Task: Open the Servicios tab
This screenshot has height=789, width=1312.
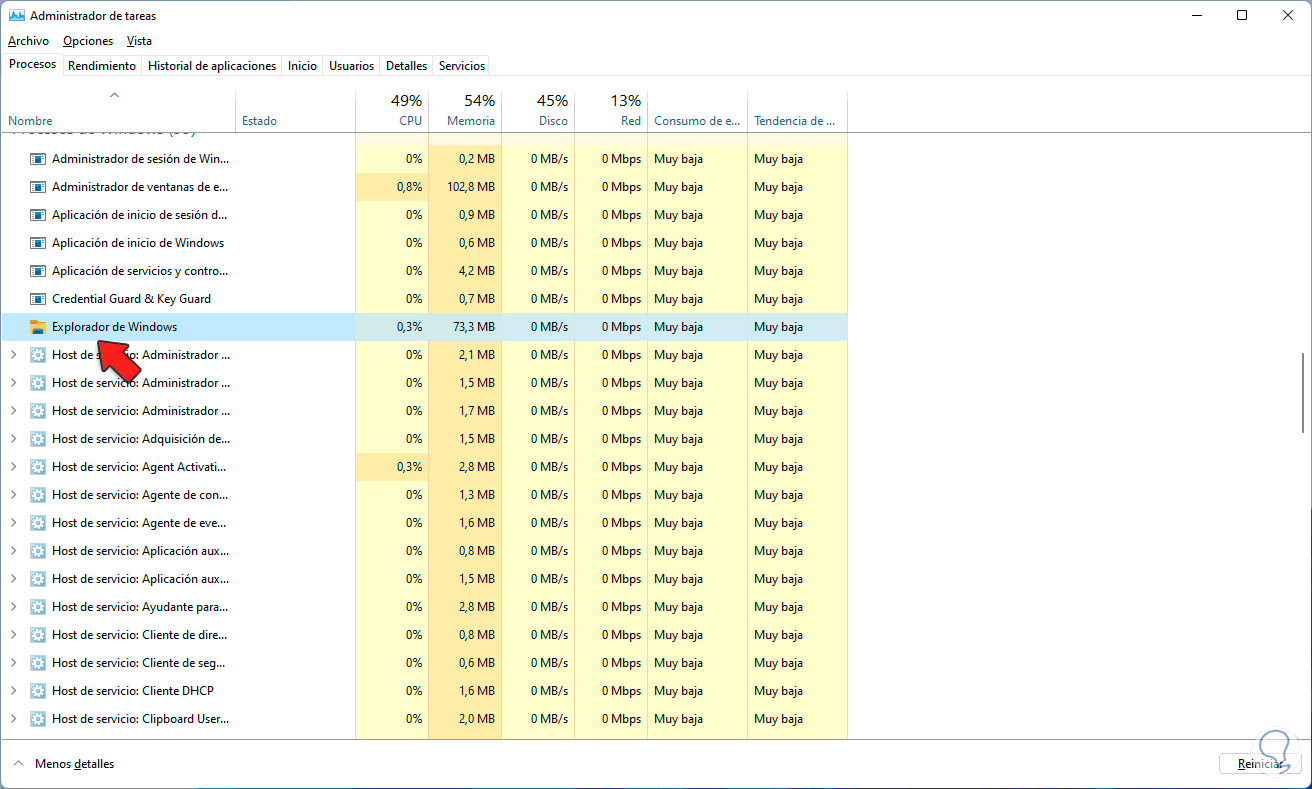Action: tap(462, 66)
